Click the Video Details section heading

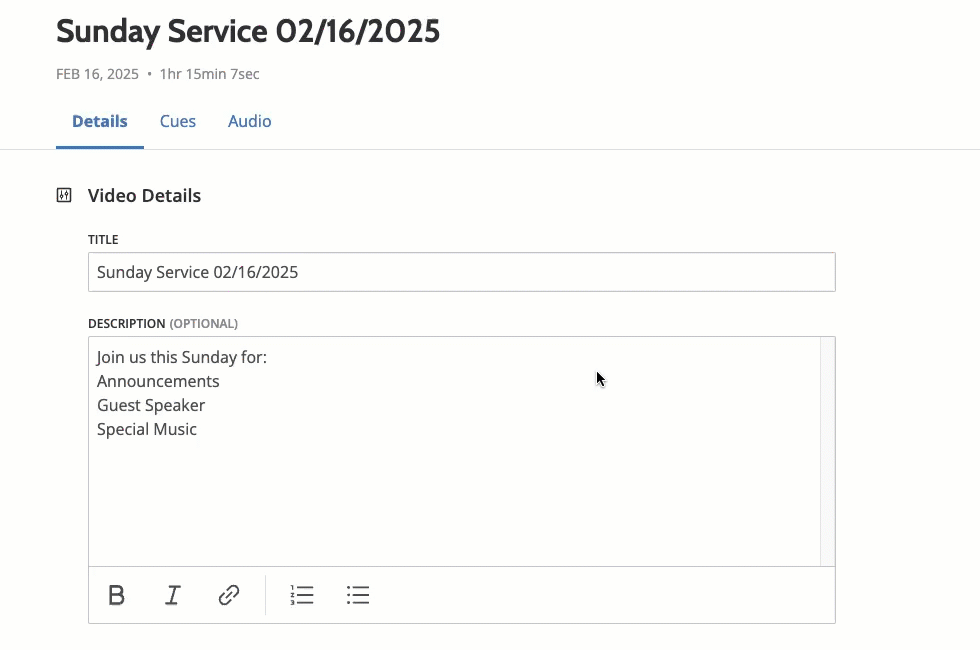coord(144,196)
